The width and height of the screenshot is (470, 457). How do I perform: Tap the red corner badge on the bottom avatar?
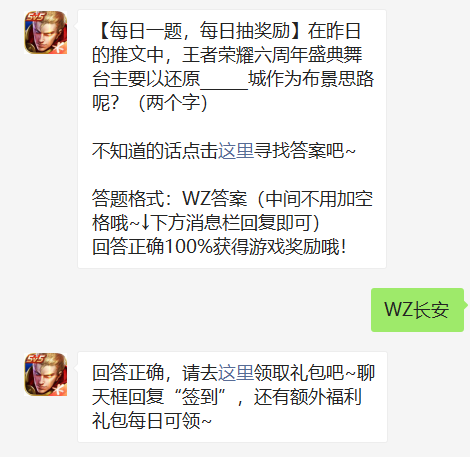click(x=60, y=389)
